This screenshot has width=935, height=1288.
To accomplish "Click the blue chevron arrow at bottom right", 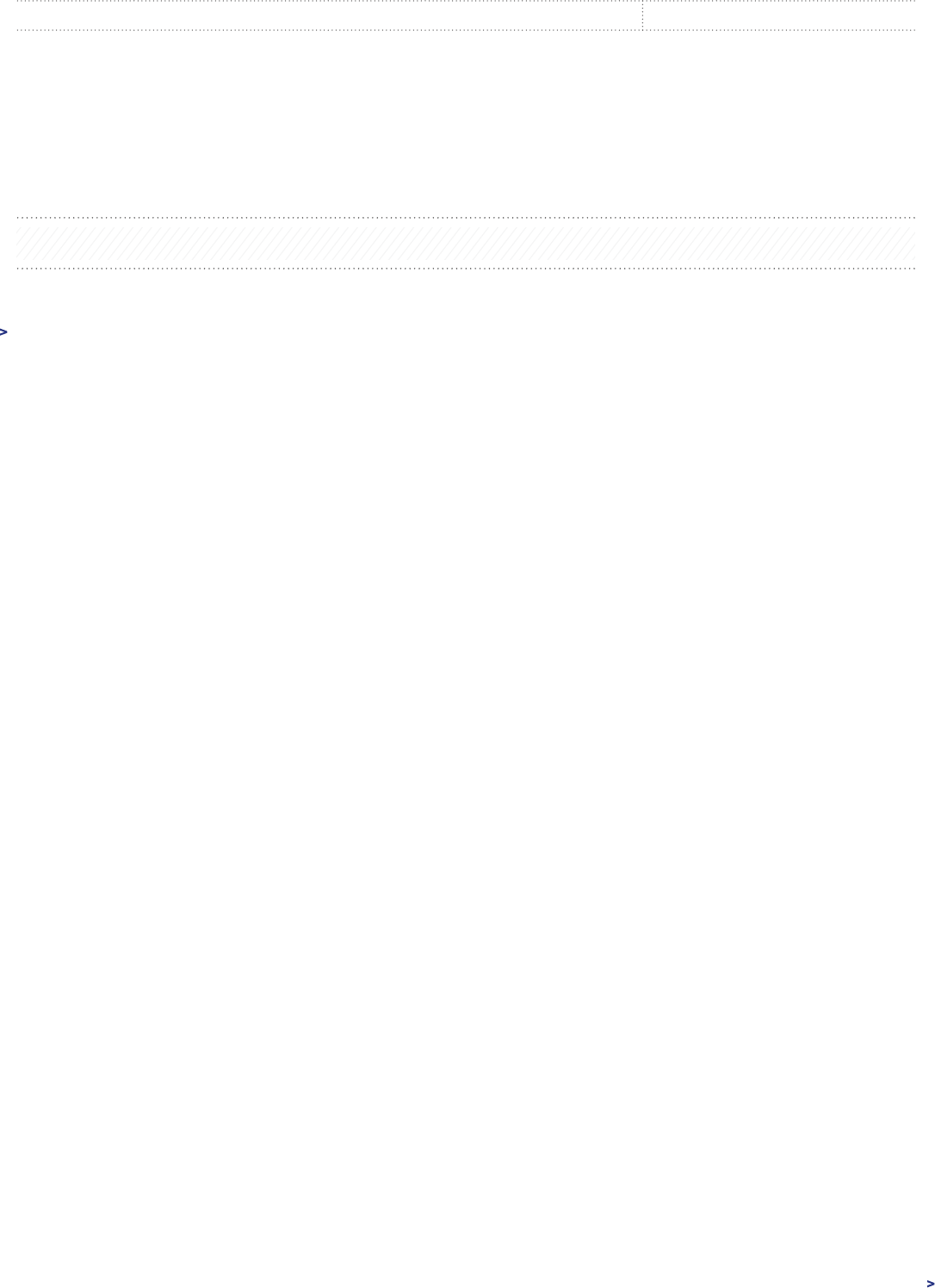I will coord(931,1283).
